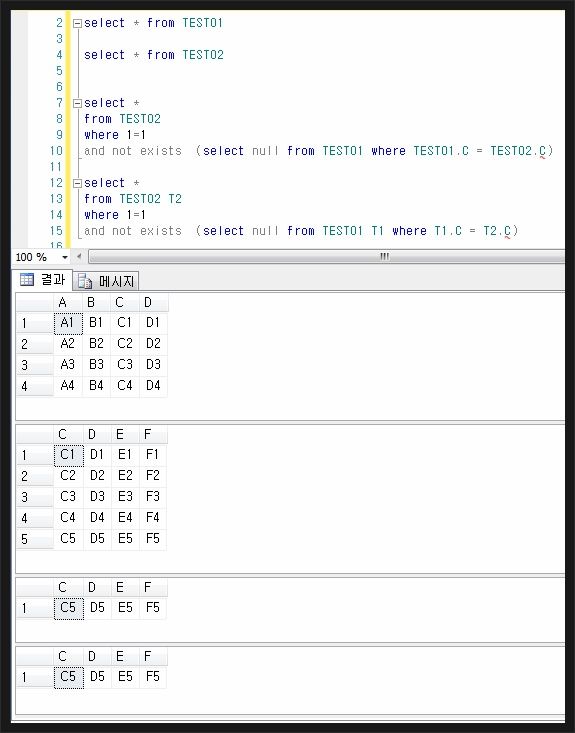Screen dimensions: 575x733
Task: Collapse the code block at line 2
Action: tap(78, 23)
